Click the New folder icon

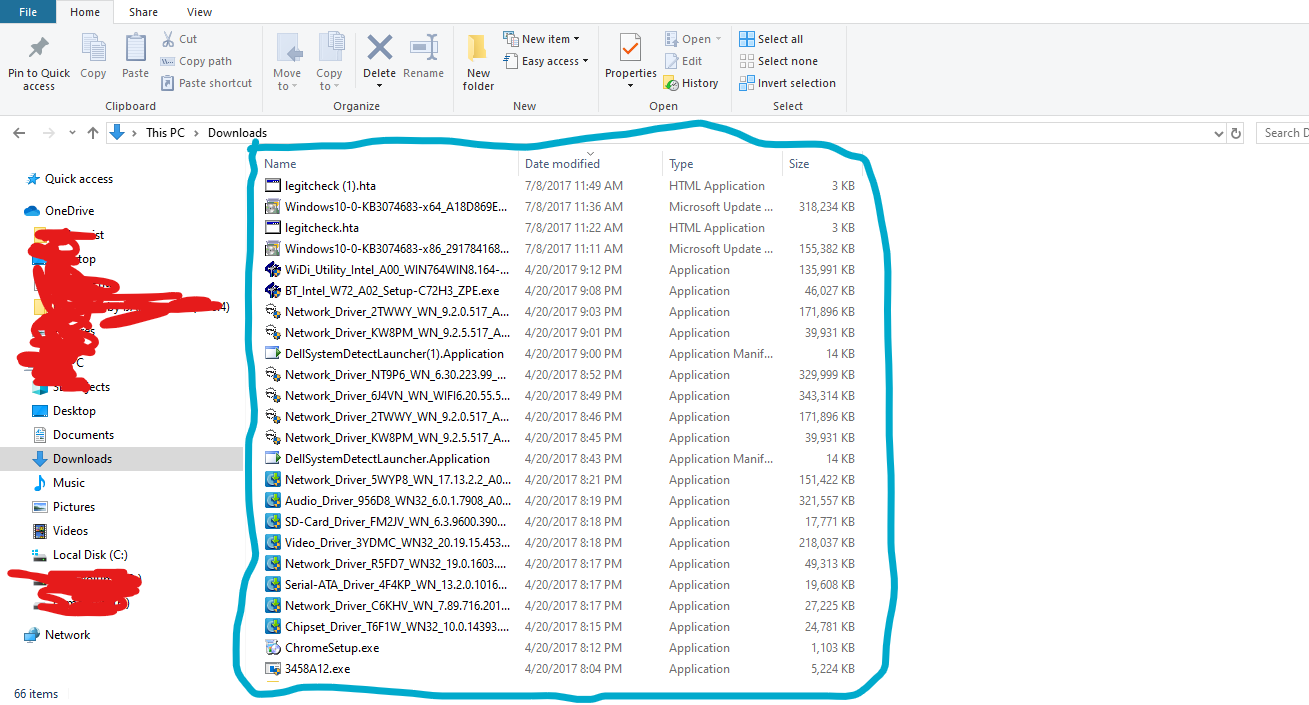477,60
